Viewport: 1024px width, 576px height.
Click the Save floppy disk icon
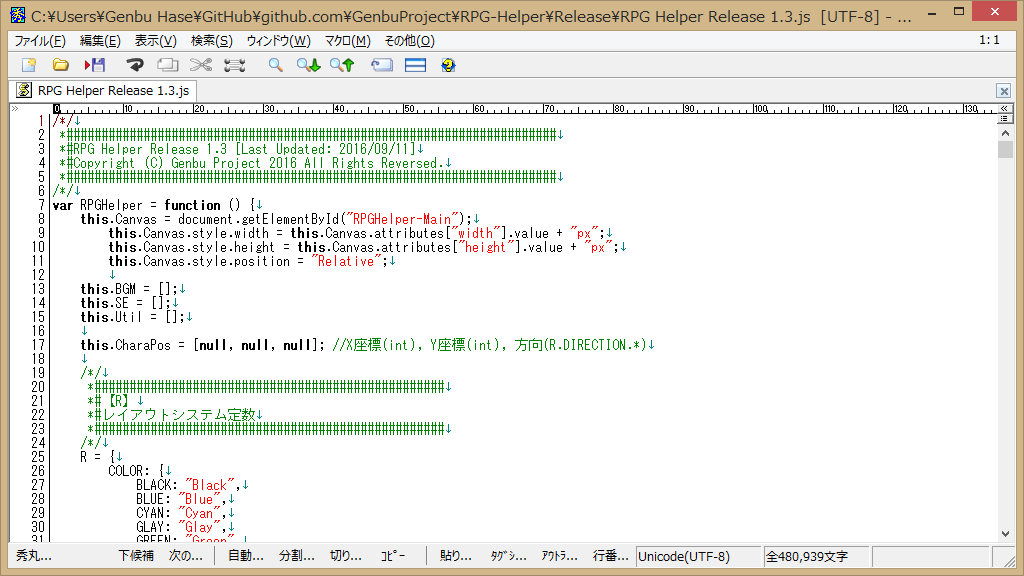(x=95, y=65)
